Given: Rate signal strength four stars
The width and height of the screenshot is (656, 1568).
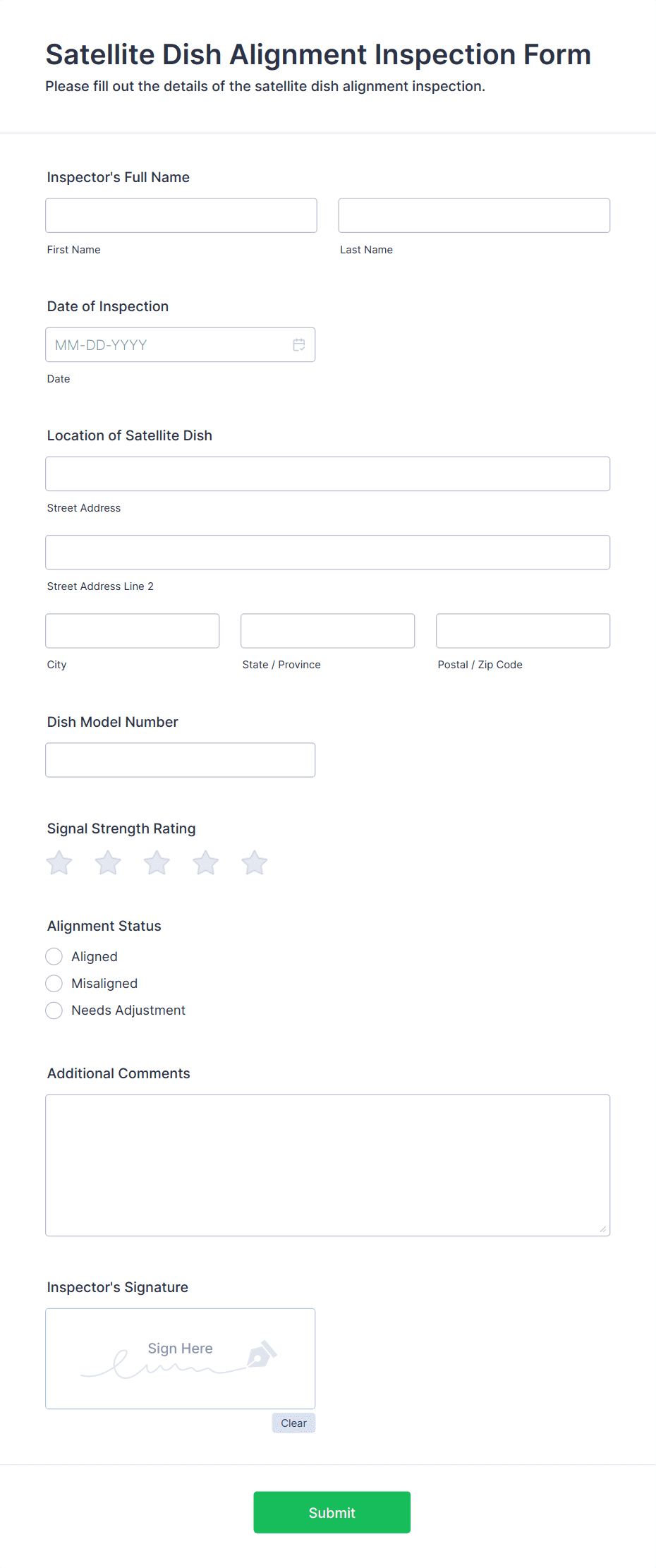Looking at the screenshot, I should tap(205, 862).
